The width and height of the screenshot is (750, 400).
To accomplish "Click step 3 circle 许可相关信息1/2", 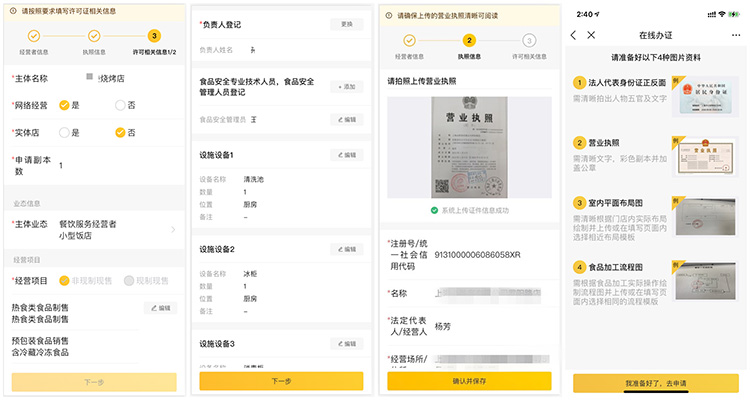I will coord(154,36).
